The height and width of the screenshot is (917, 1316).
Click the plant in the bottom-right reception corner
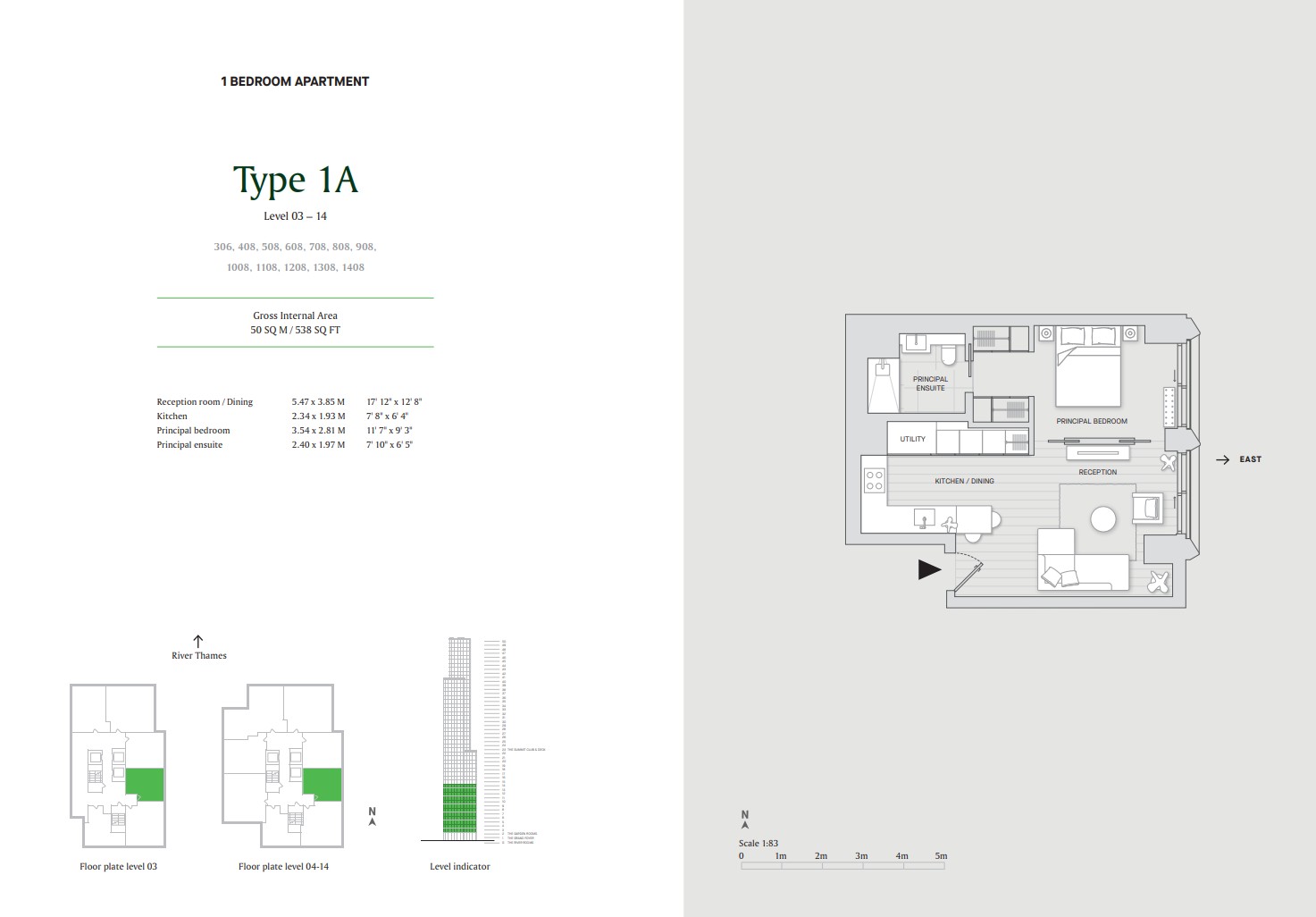(x=1159, y=581)
